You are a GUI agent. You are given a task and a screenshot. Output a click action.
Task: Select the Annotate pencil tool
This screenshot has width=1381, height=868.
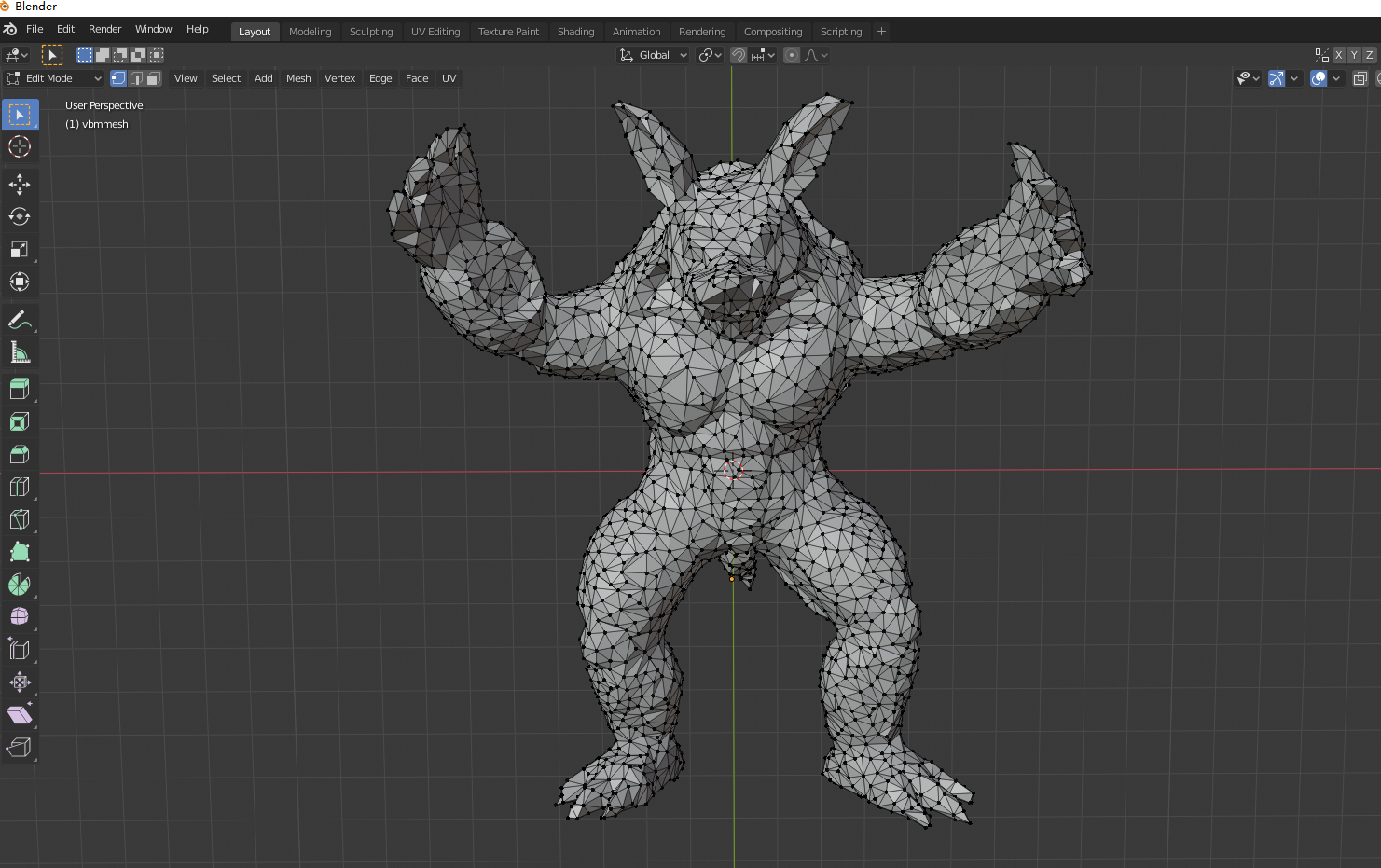pos(20,320)
